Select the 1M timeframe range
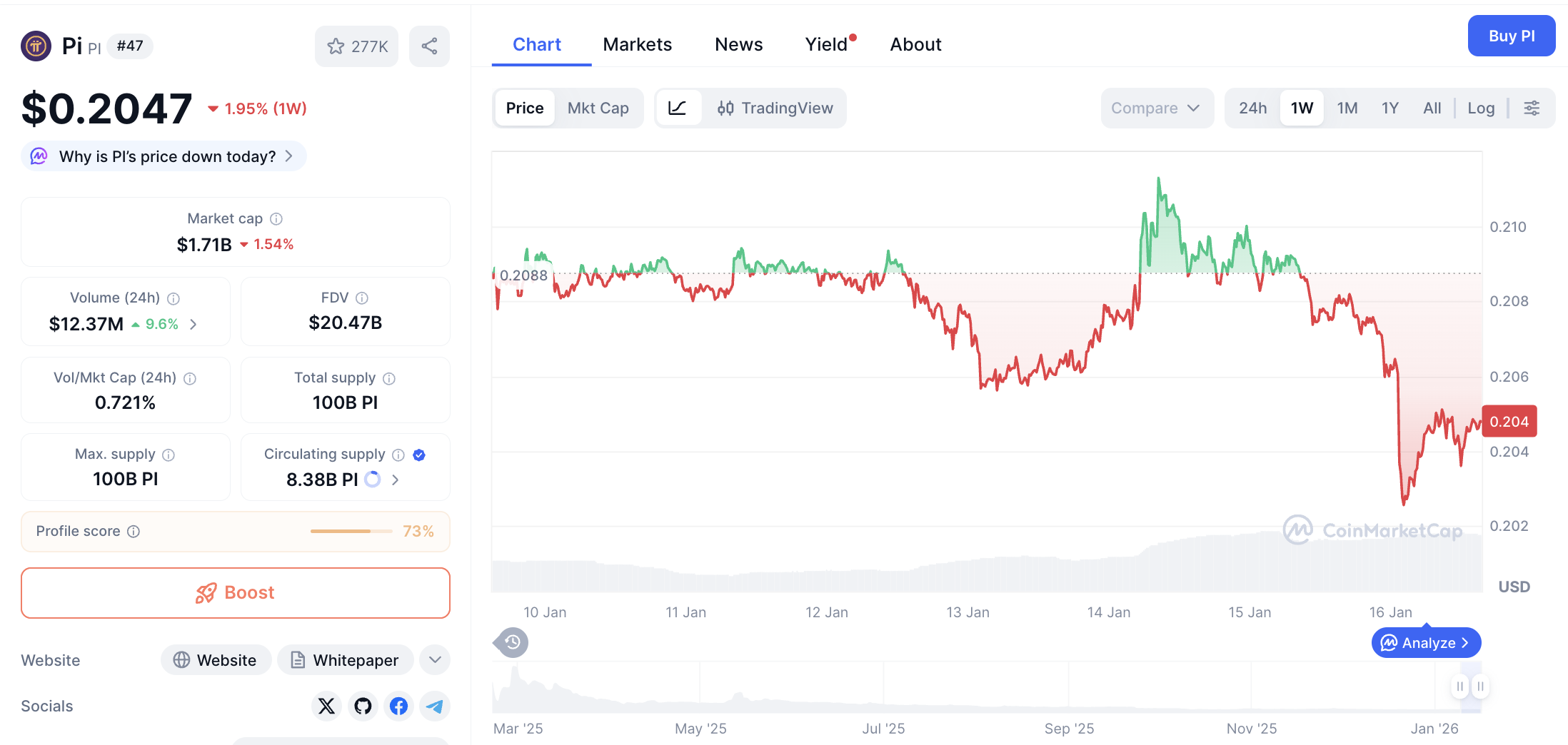Viewport: 1568px width, 745px height. 1347,108
